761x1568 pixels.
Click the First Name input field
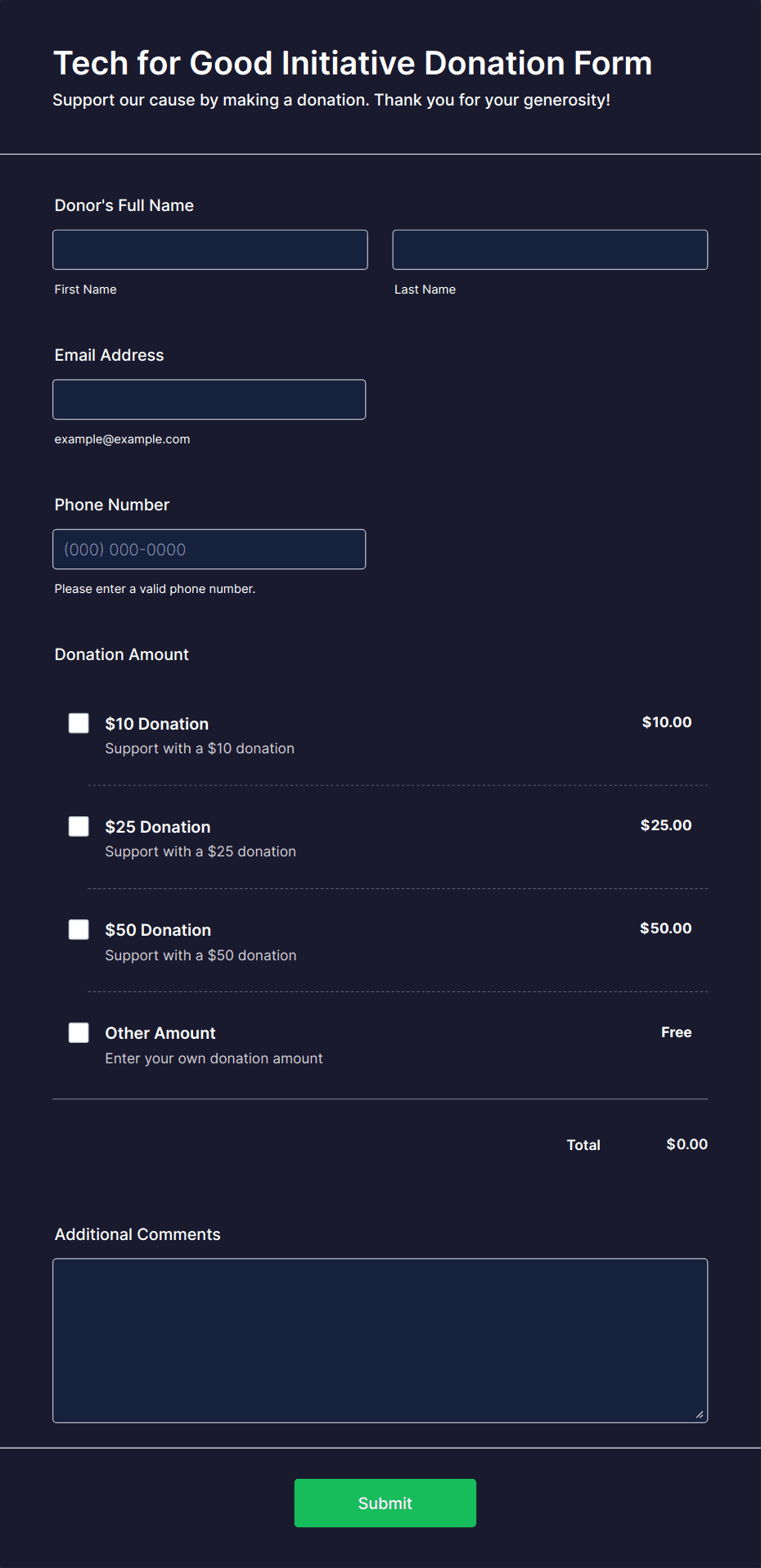click(x=210, y=249)
